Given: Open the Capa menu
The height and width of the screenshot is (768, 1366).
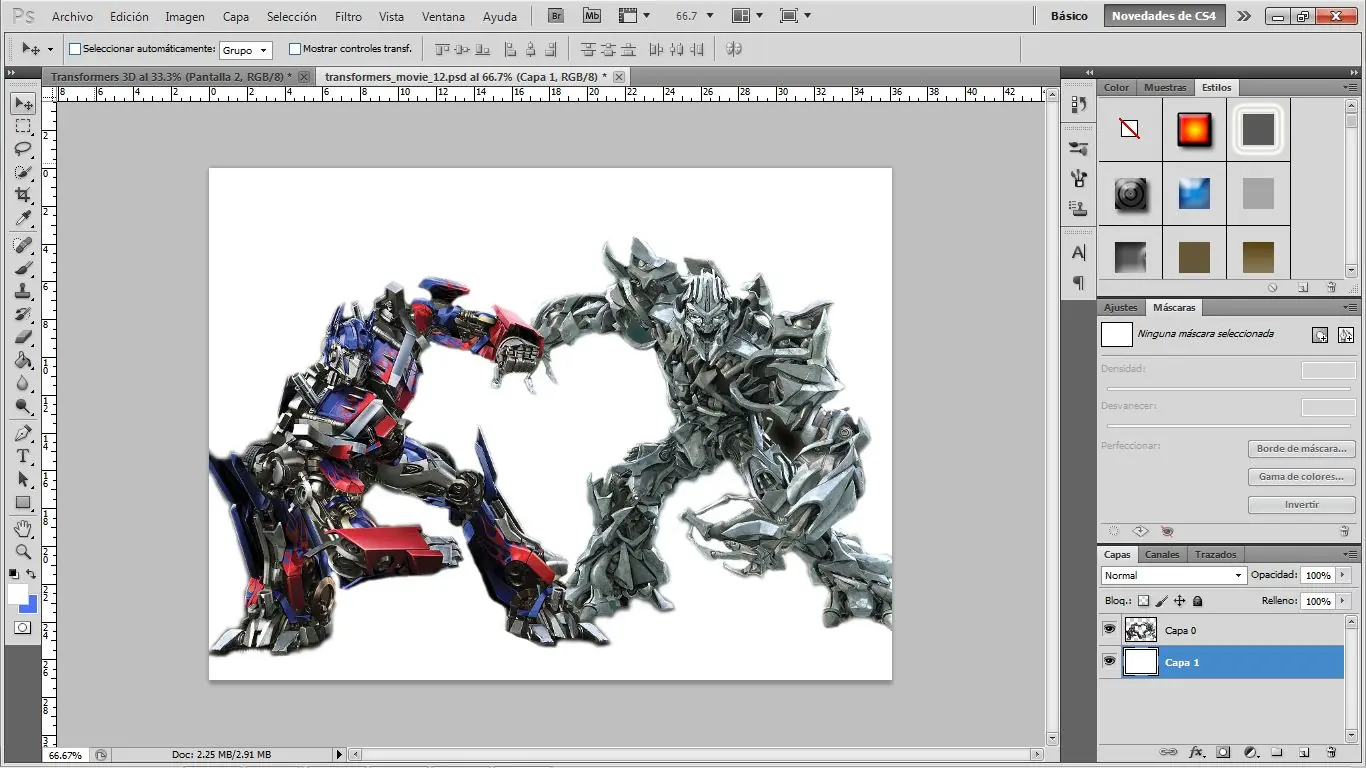Looking at the screenshot, I should pos(236,17).
